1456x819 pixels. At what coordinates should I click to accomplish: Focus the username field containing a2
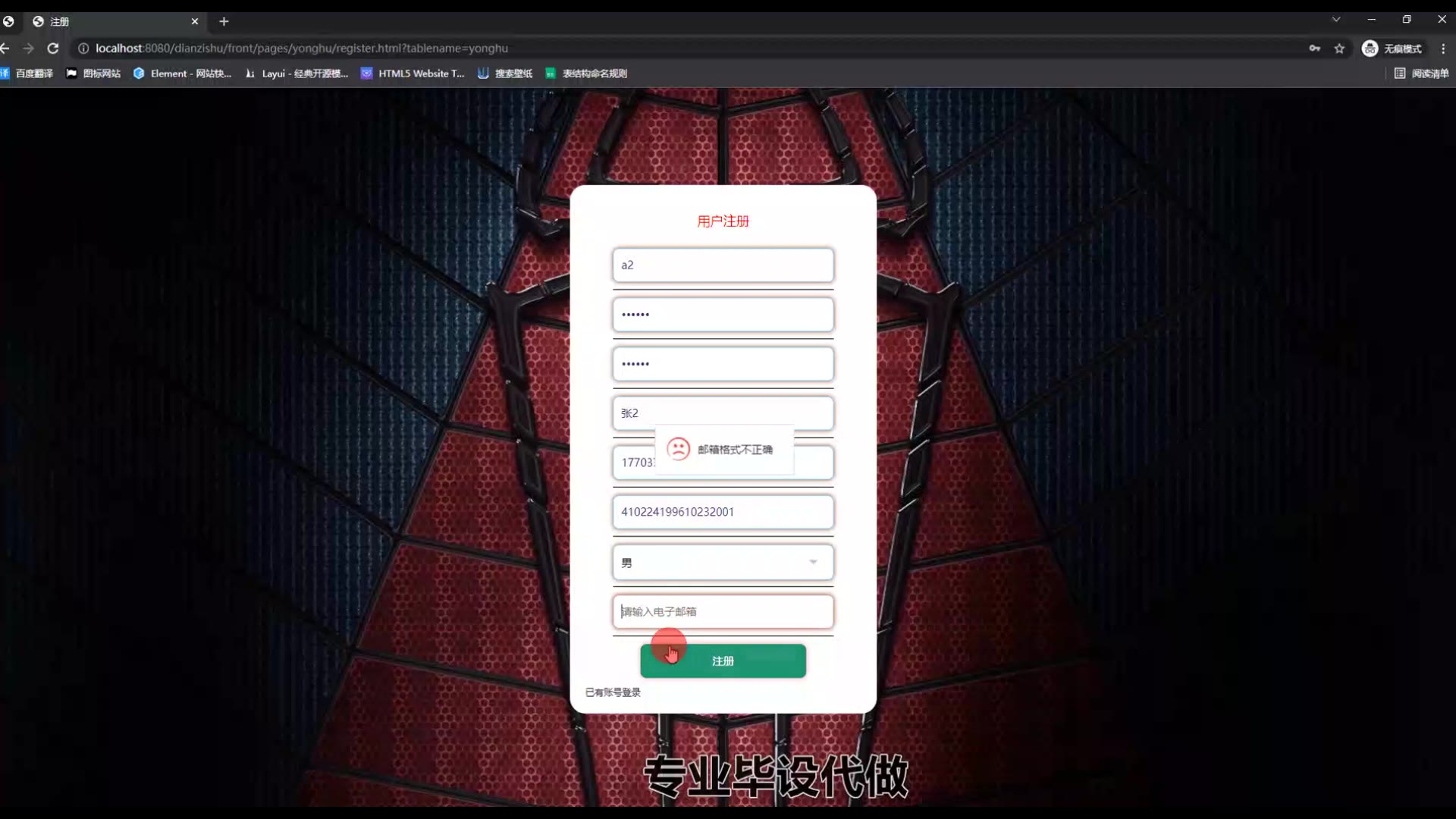(x=723, y=265)
